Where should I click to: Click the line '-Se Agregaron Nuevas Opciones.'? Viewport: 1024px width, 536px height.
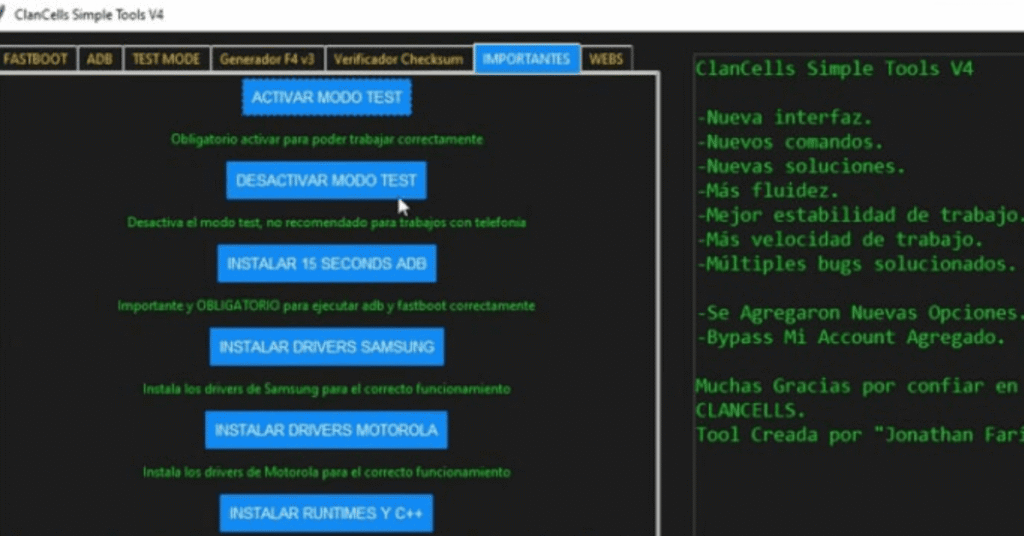point(859,313)
